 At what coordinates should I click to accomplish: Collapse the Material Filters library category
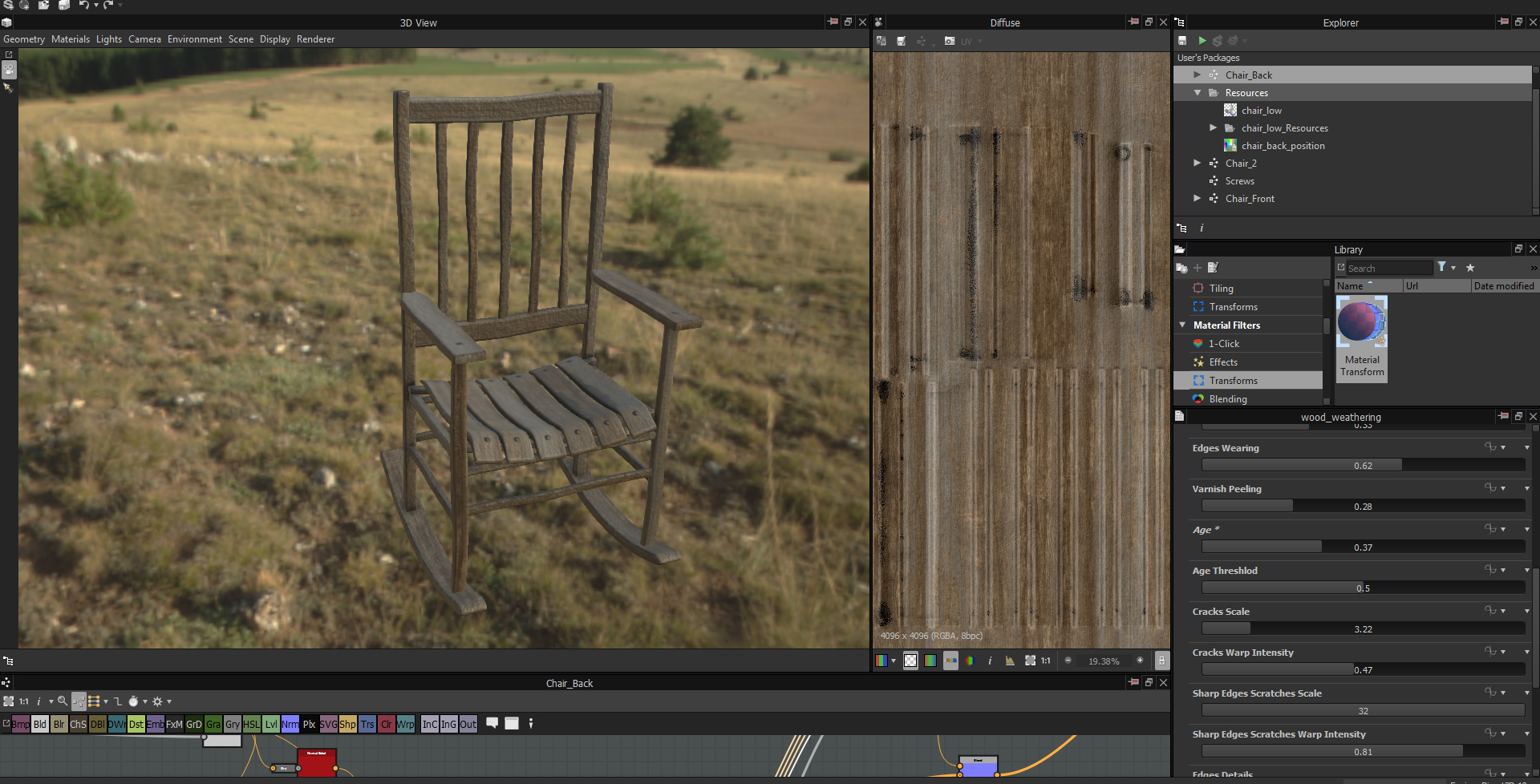(1182, 325)
